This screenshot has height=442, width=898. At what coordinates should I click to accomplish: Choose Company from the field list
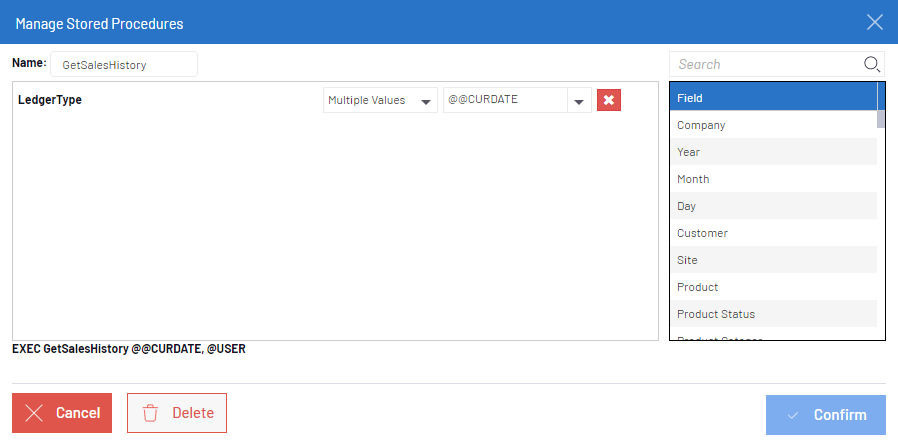[x=772, y=125]
